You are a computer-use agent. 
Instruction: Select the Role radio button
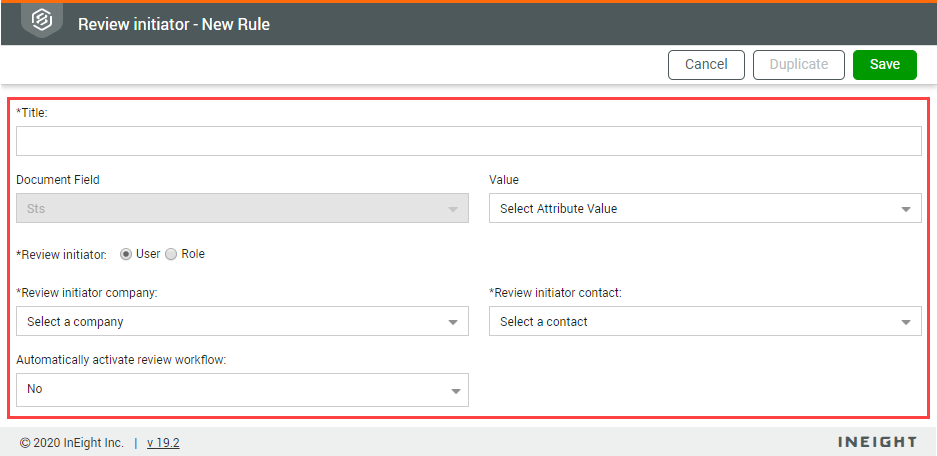coord(171,254)
